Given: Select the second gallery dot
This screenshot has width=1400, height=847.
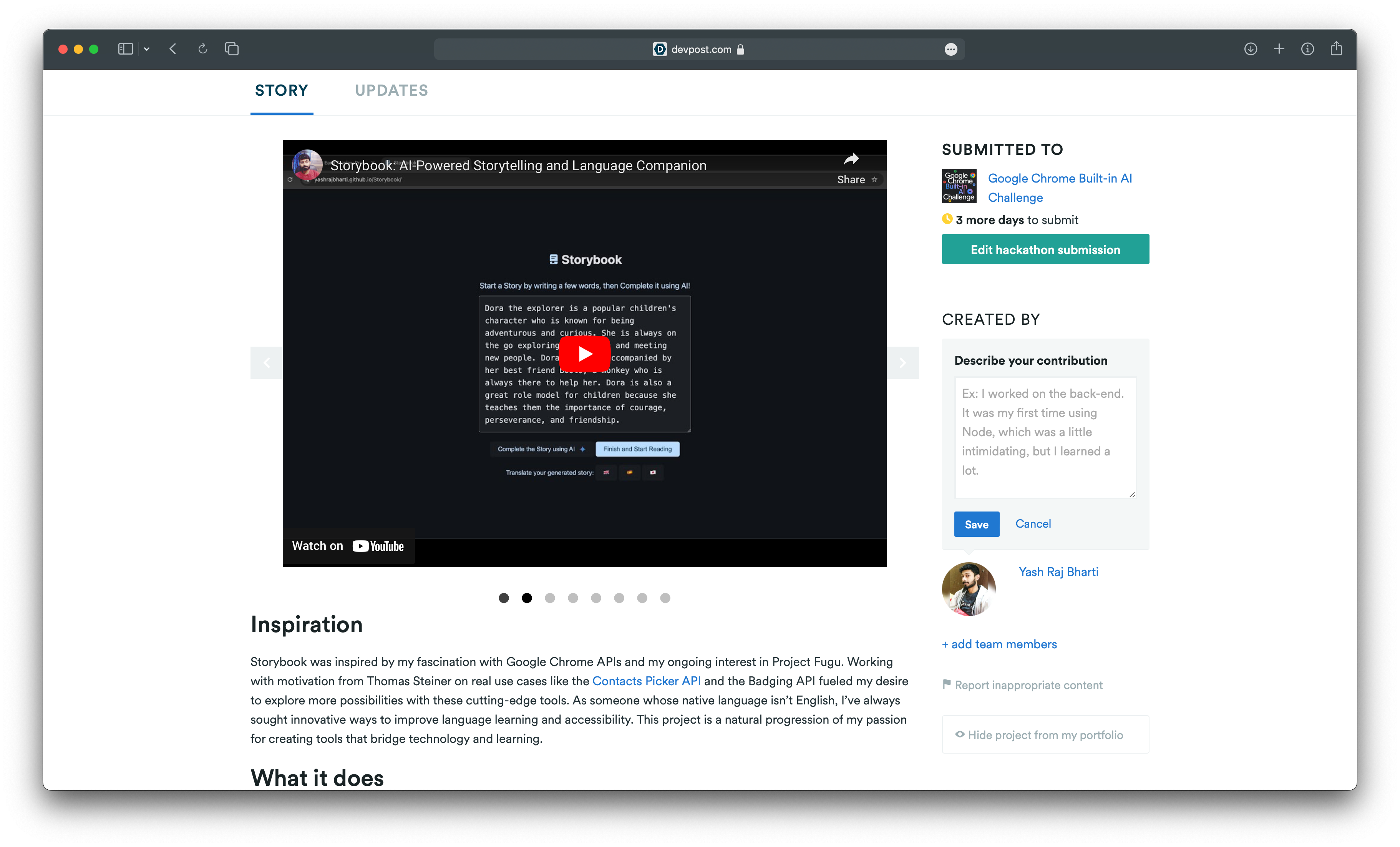Looking at the screenshot, I should pos(527,598).
